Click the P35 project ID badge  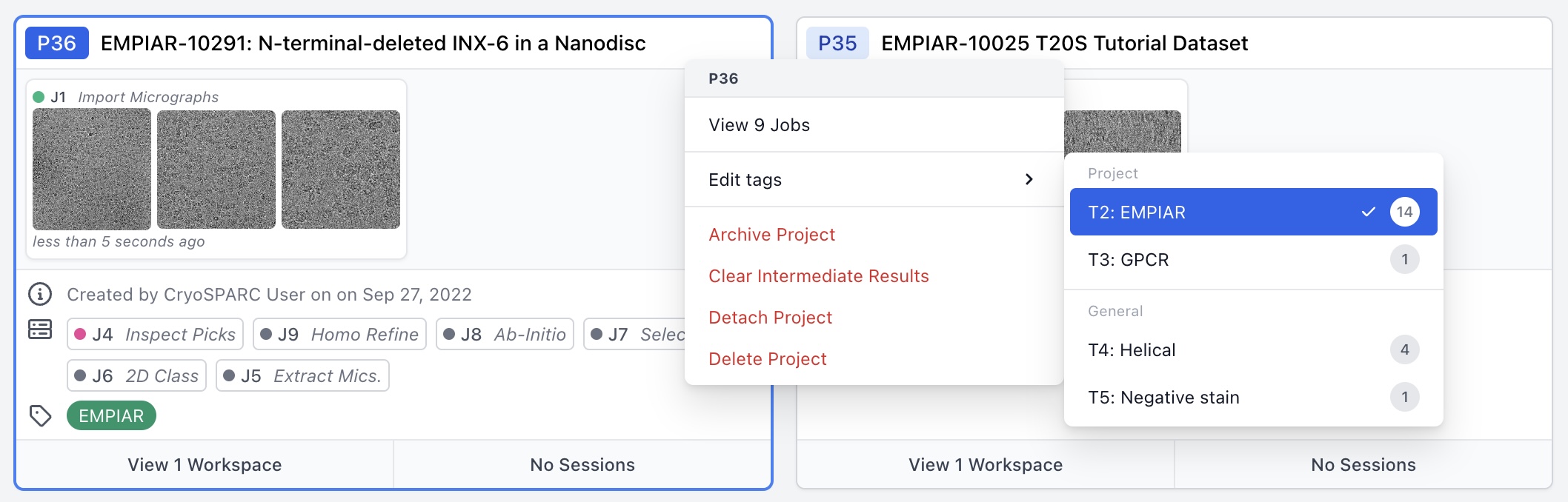[837, 43]
